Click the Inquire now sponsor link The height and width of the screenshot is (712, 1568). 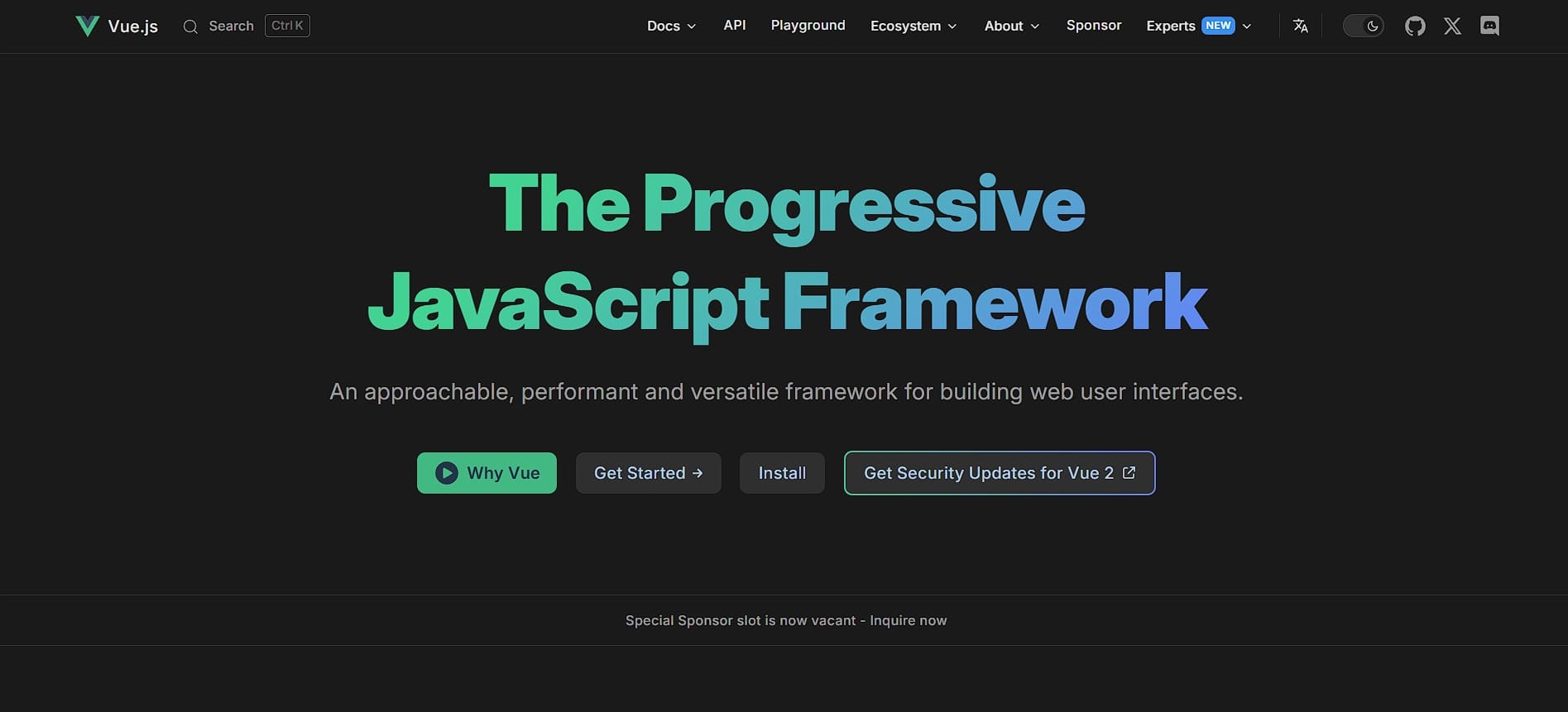pos(908,620)
